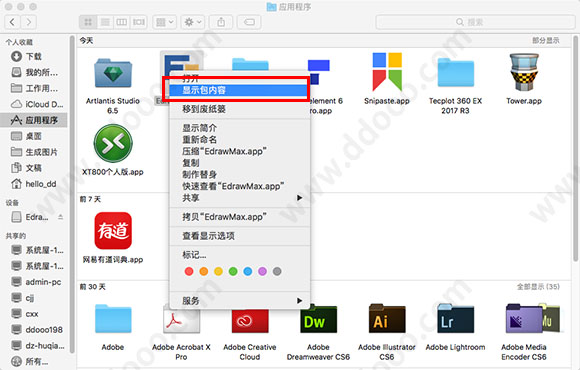Eject the Edra… device
Screen dimensions: 580x370
(61, 217)
